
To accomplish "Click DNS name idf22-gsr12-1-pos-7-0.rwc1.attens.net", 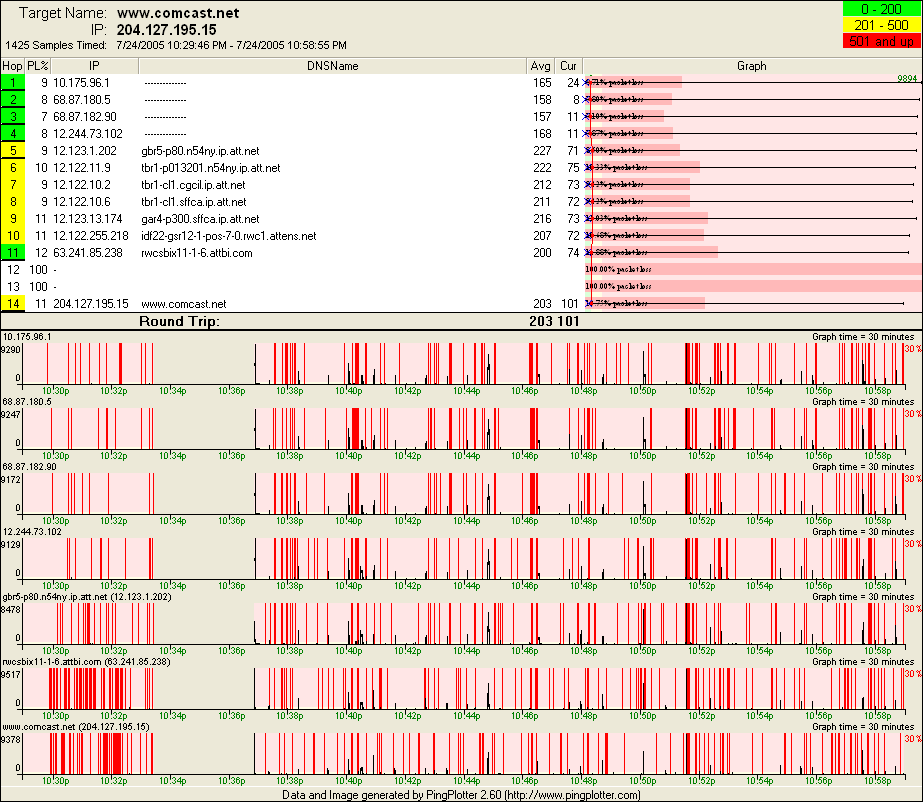I will pos(228,236).
